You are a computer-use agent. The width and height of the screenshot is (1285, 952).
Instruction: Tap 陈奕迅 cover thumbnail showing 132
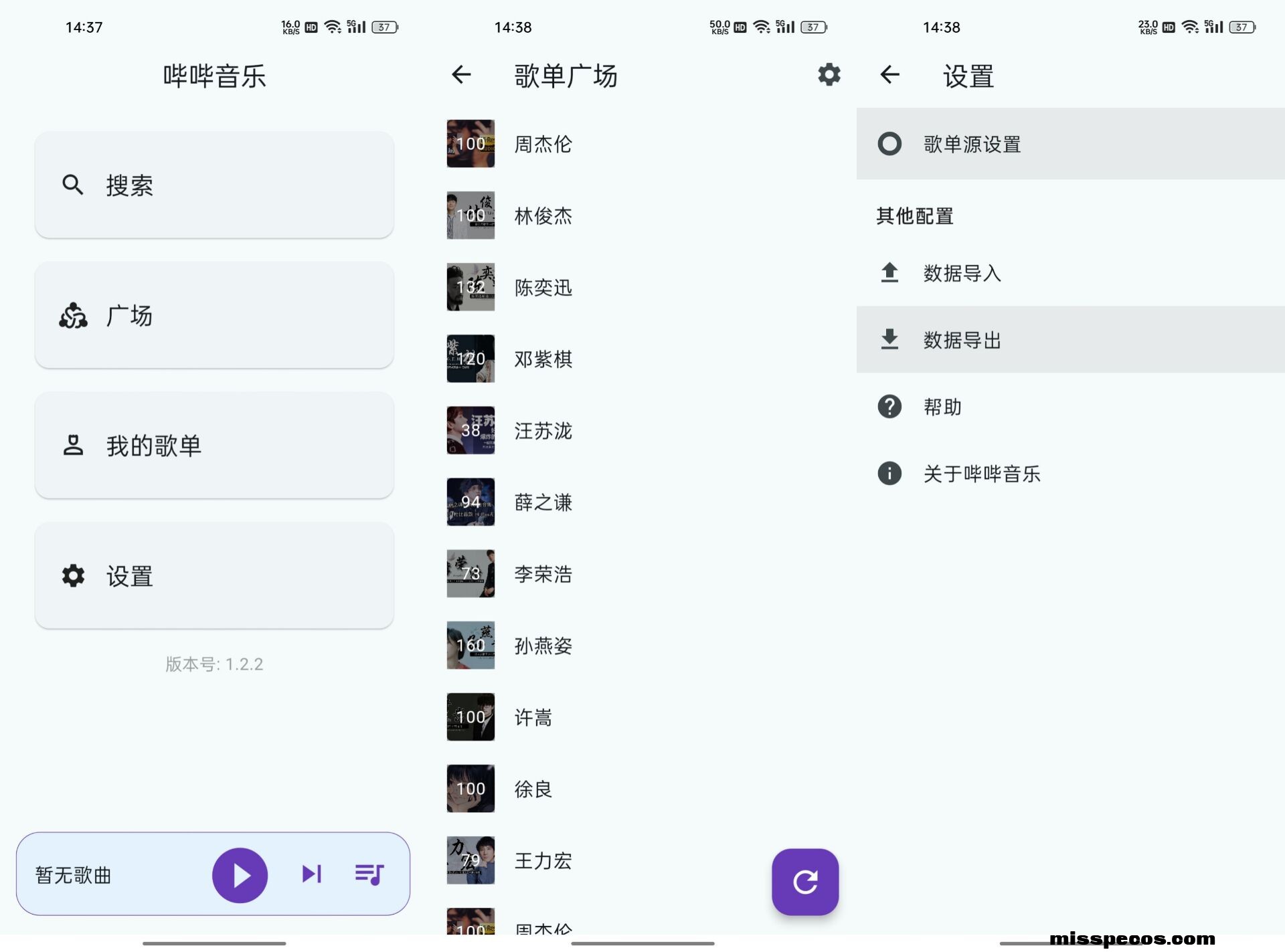(470, 287)
